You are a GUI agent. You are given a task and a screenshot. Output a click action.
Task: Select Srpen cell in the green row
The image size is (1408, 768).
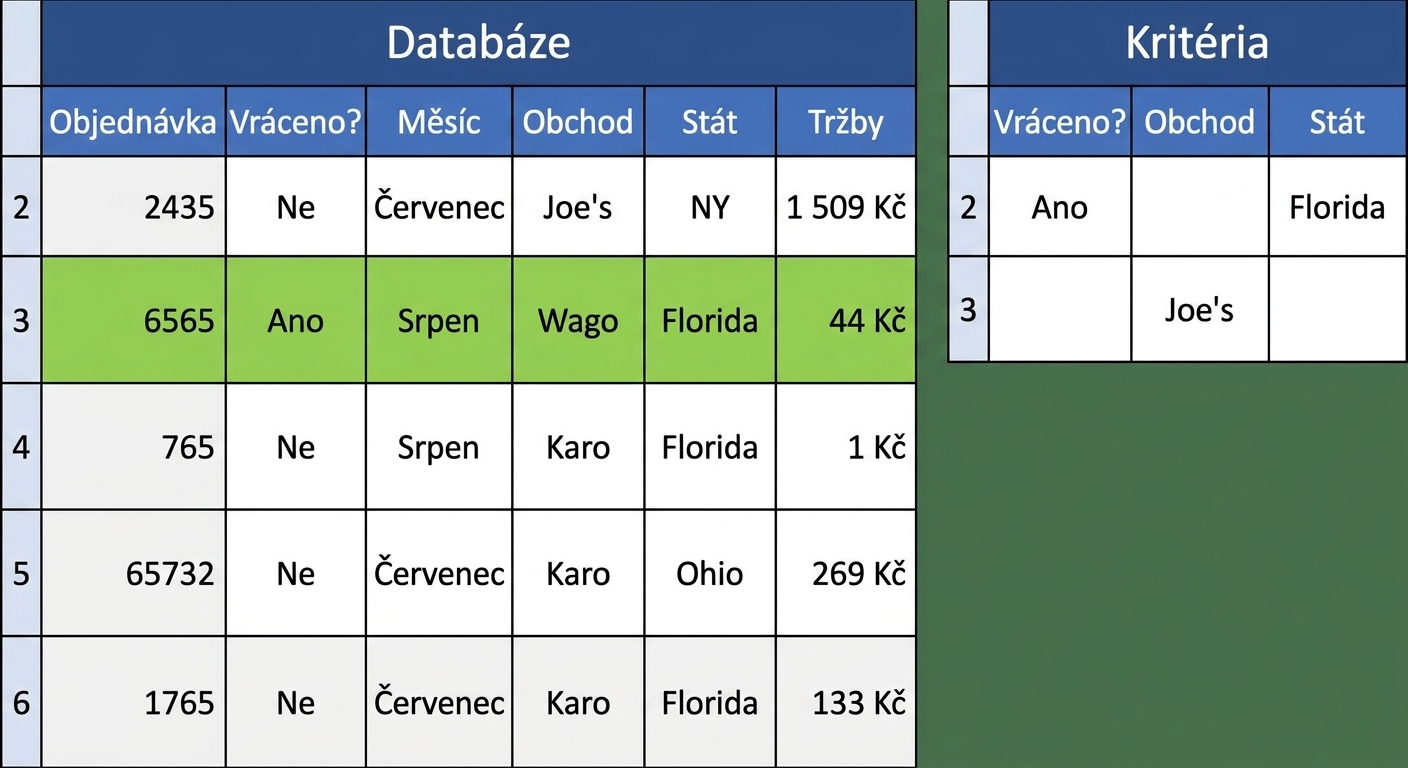[439, 320]
